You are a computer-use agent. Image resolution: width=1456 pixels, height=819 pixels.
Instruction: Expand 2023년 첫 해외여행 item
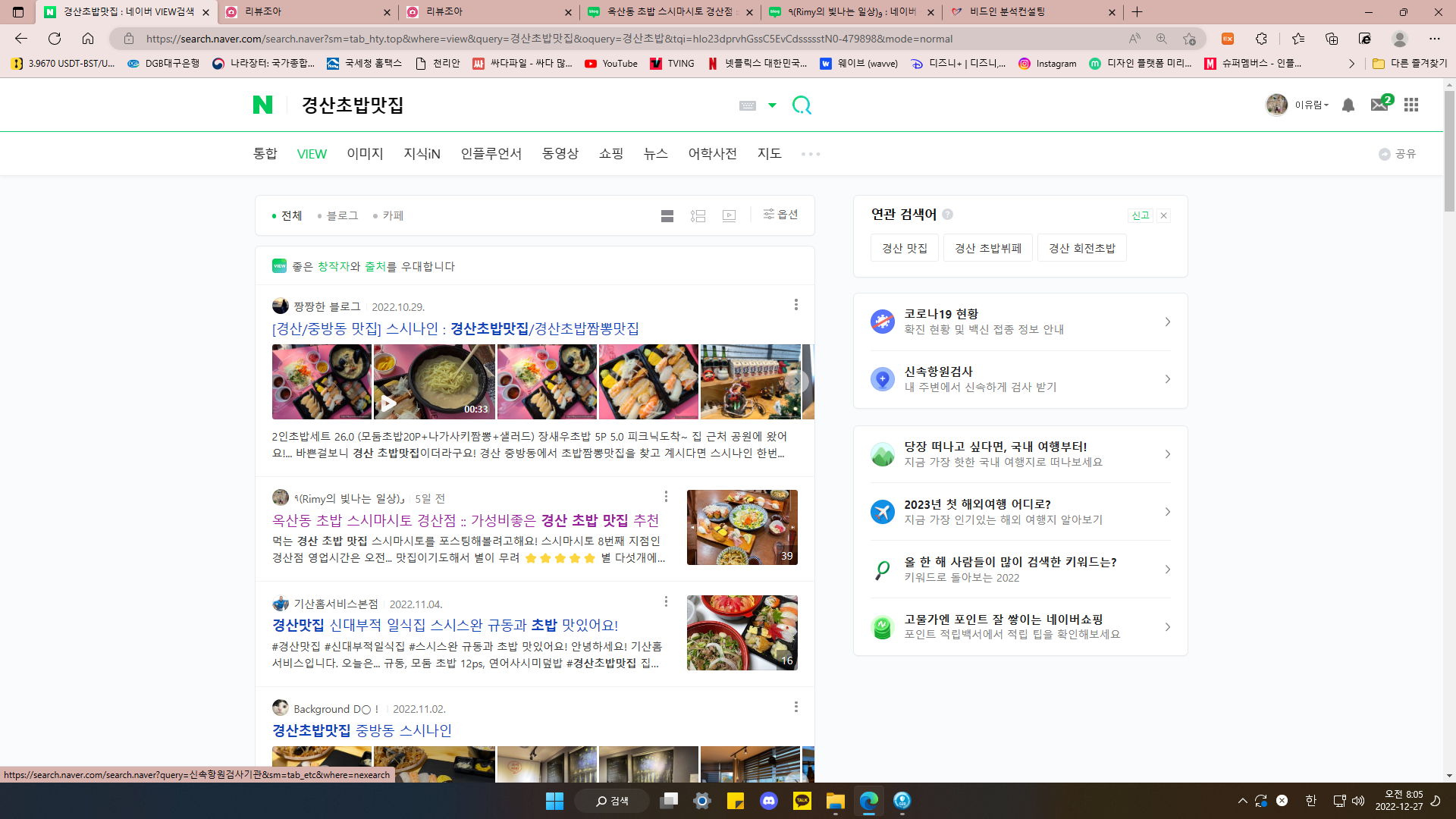(1021, 512)
